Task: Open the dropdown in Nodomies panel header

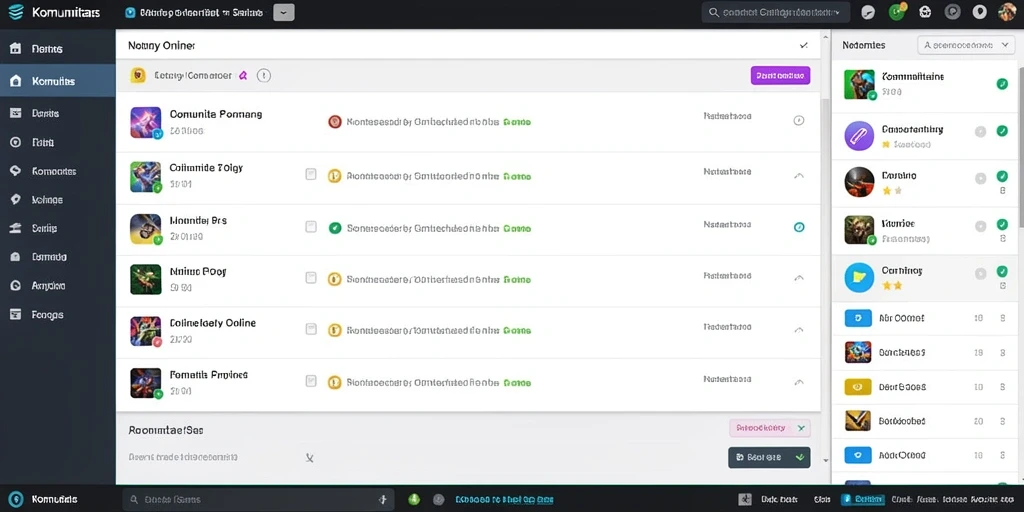Action: point(966,45)
